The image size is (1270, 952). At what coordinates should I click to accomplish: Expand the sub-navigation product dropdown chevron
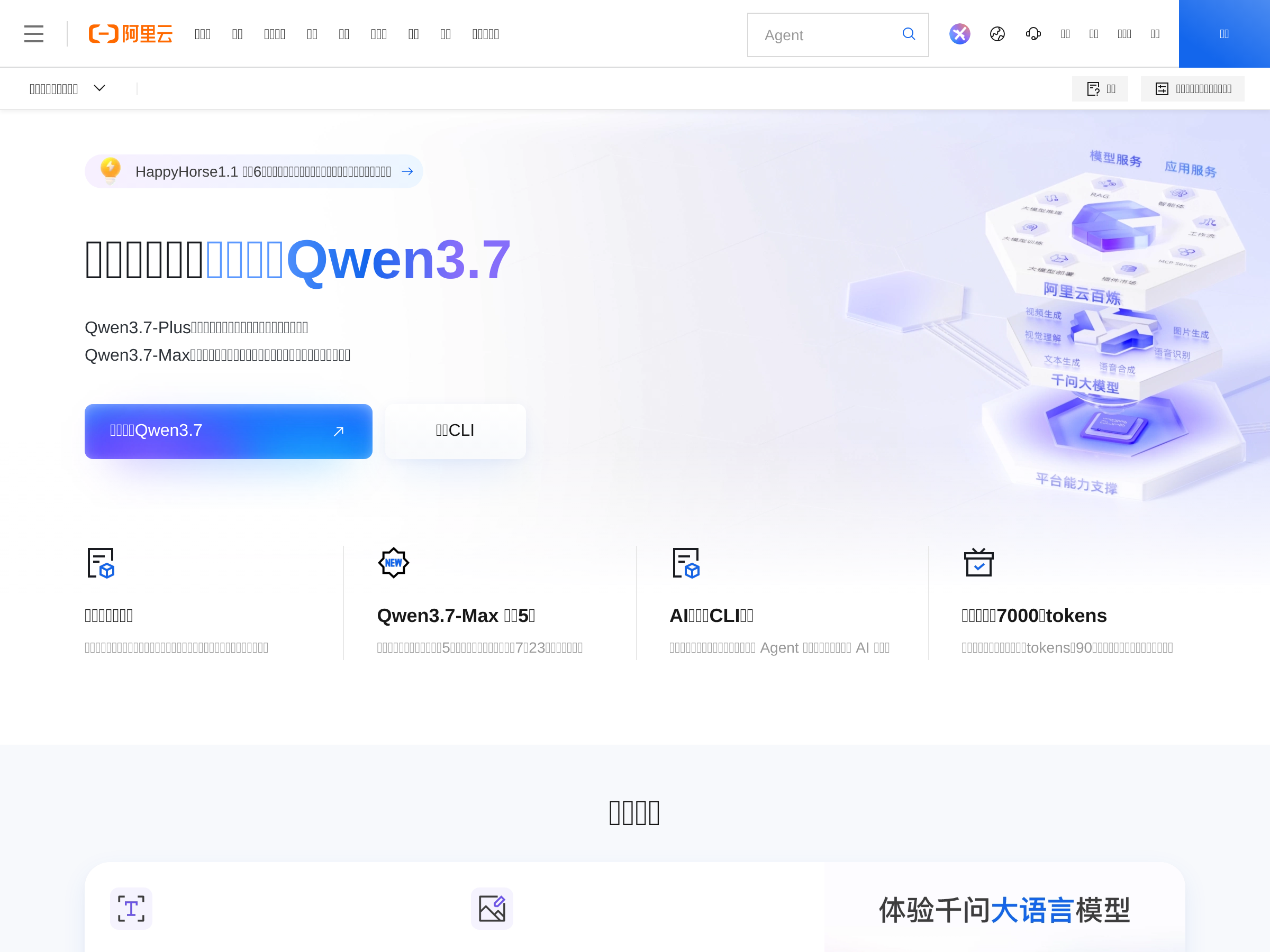tap(99, 88)
